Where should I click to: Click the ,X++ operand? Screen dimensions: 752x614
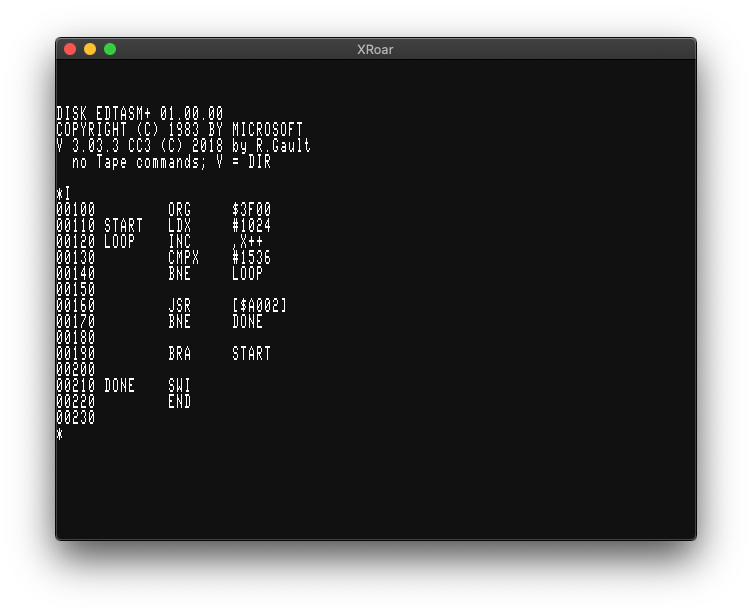coord(247,242)
